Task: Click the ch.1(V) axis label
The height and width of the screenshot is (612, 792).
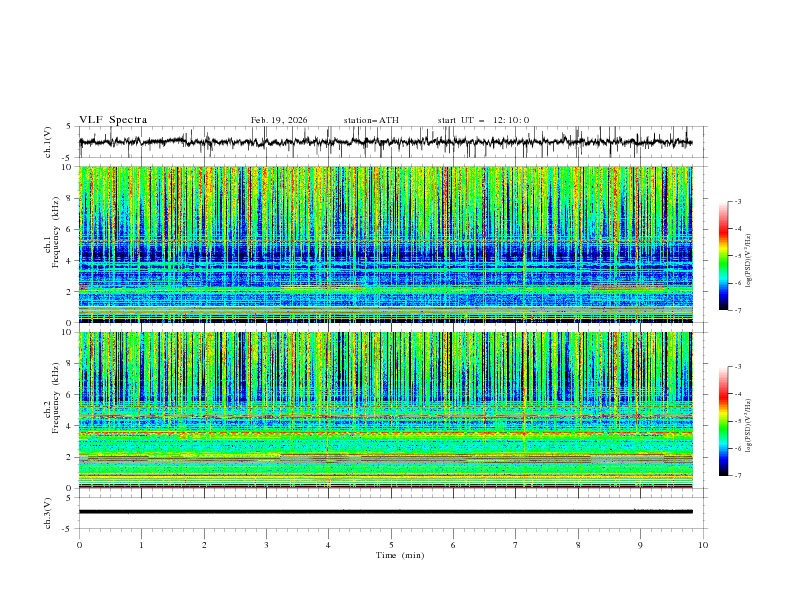Action: pos(49,142)
